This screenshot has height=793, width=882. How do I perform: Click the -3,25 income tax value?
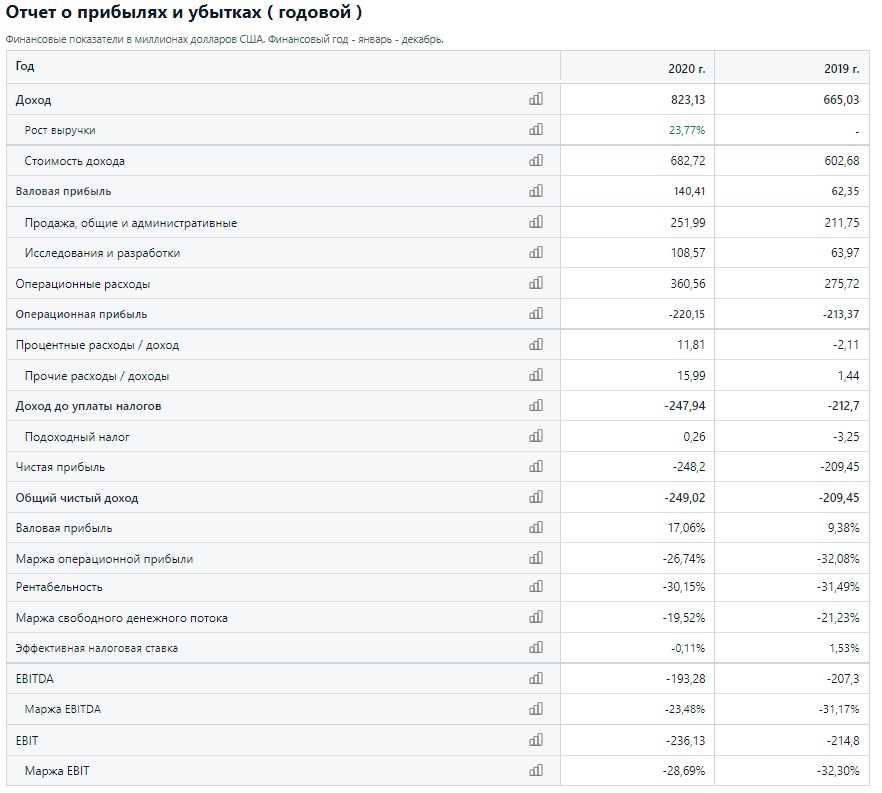pos(846,436)
